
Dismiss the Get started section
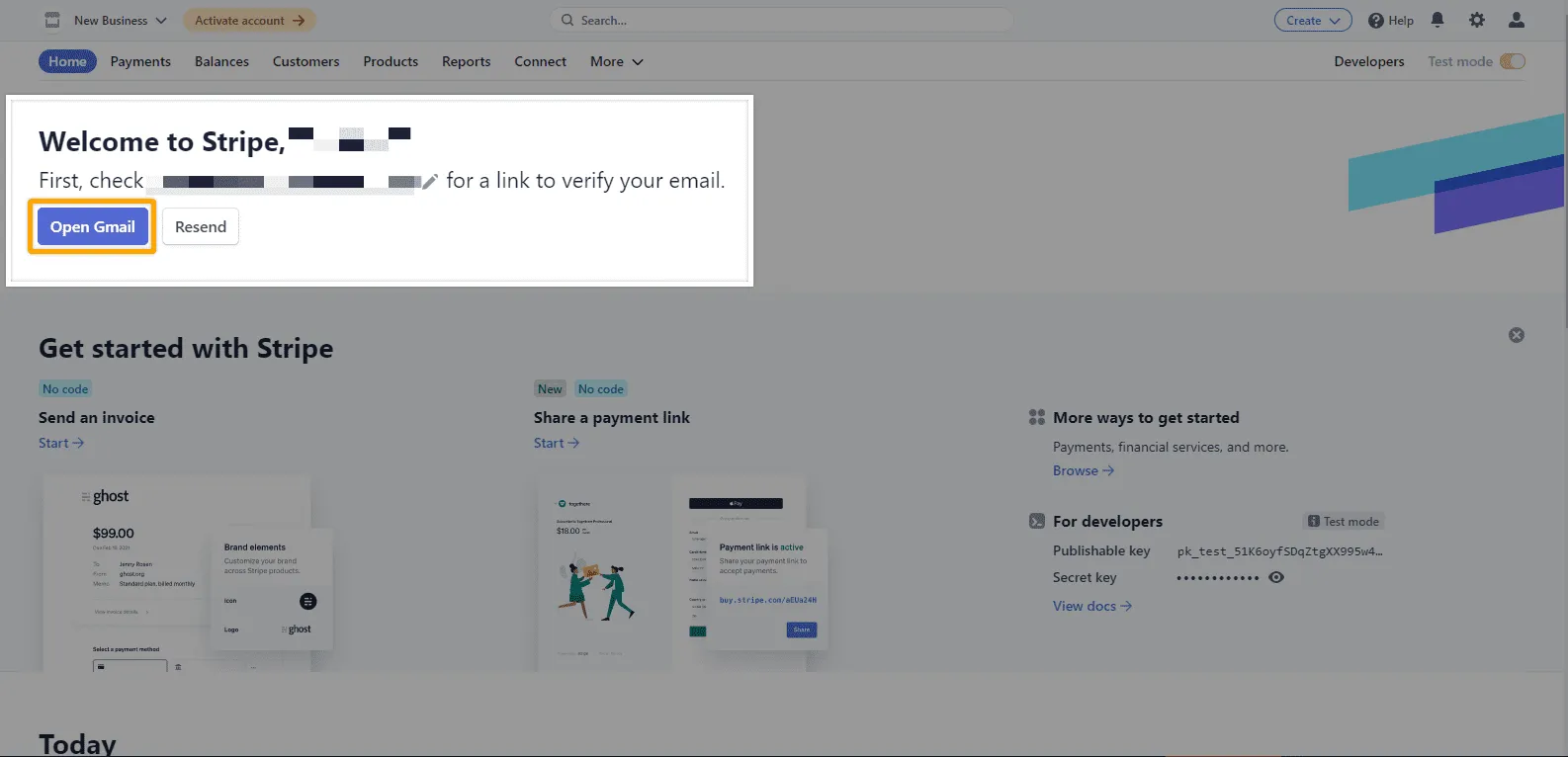click(x=1516, y=336)
